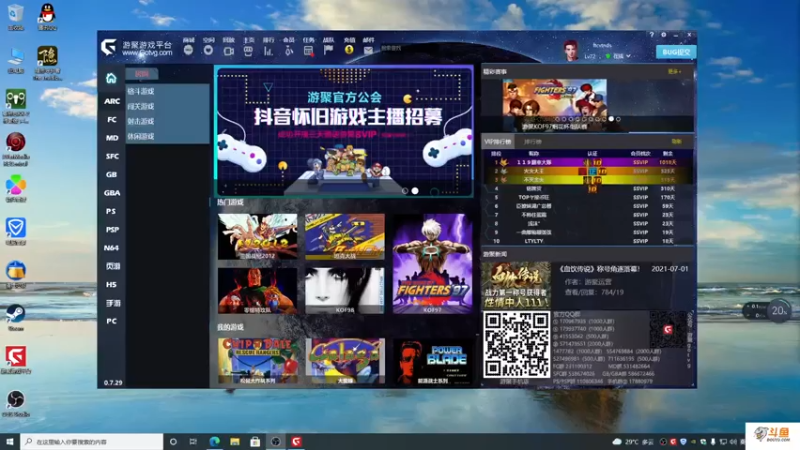Click the QR code image

[516, 344]
